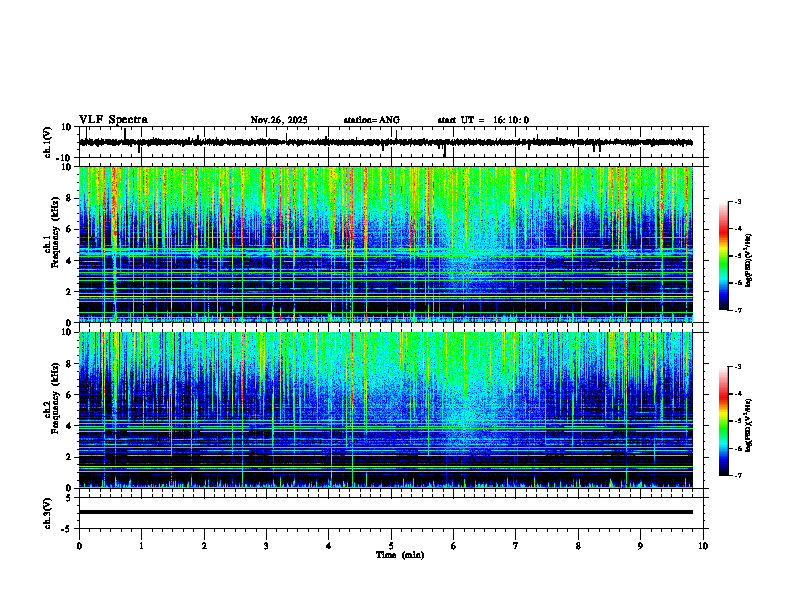The image size is (792, 612).
Task: Click the "8" minute tick on time axis
Action: coord(578,546)
